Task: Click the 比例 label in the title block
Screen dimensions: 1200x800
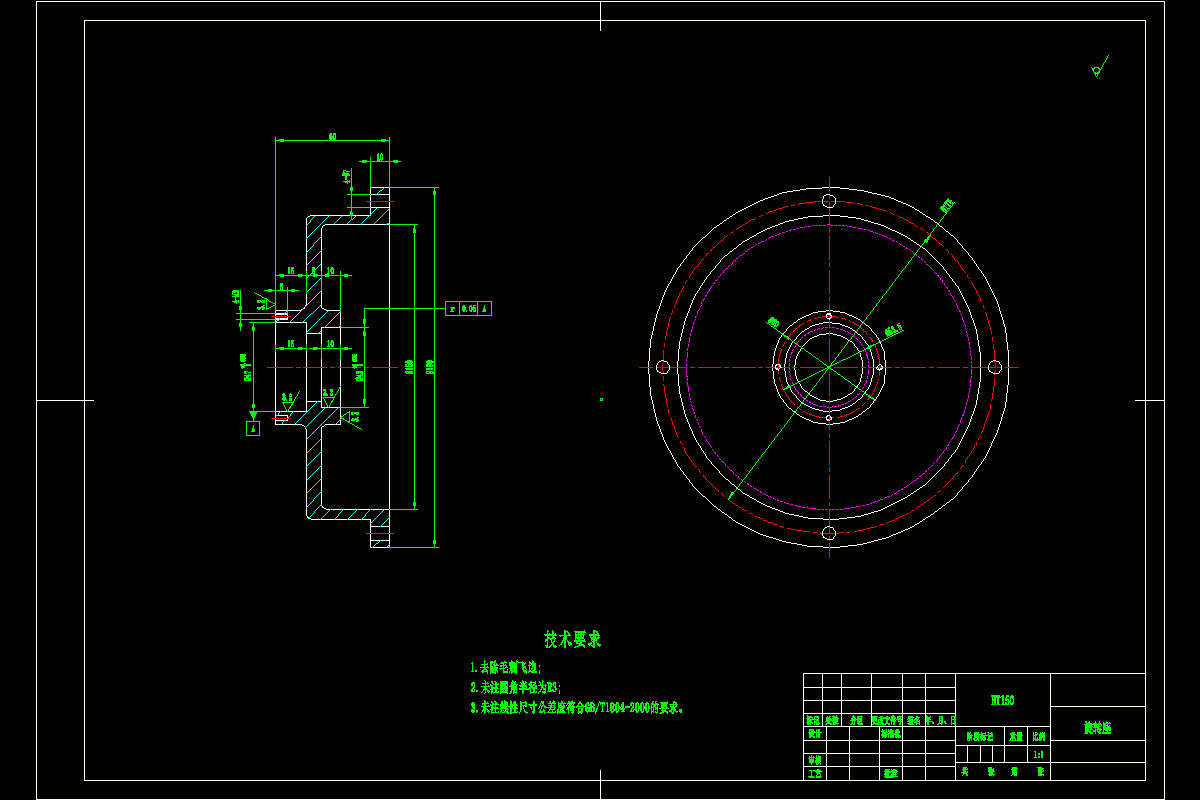Action: click(1039, 736)
